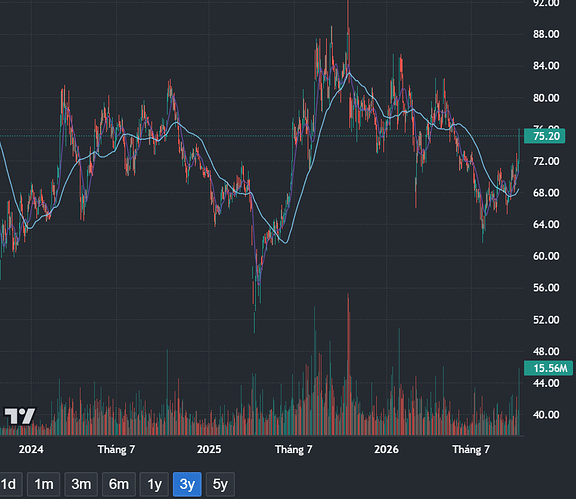The height and width of the screenshot is (499, 576).
Task: Click the 52.00 price axis label
Action: (x=546, y=320)
